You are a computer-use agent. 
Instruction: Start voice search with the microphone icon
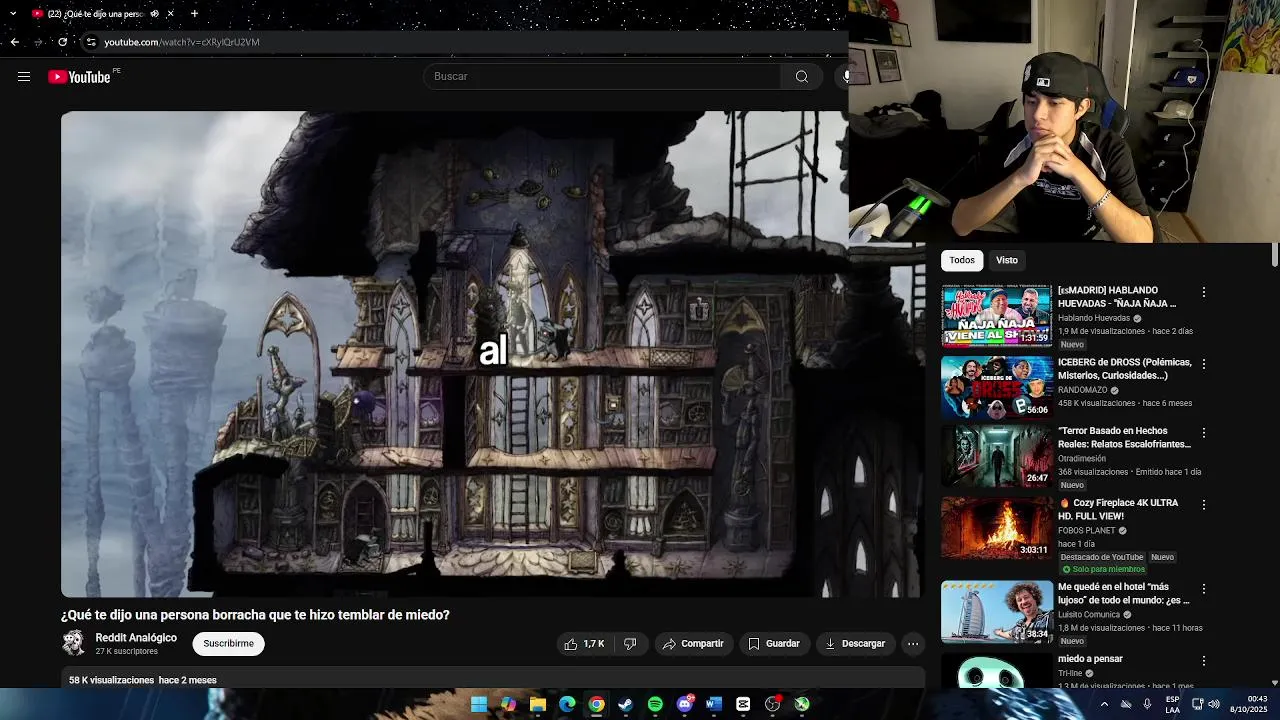click(x=846, y=77)
